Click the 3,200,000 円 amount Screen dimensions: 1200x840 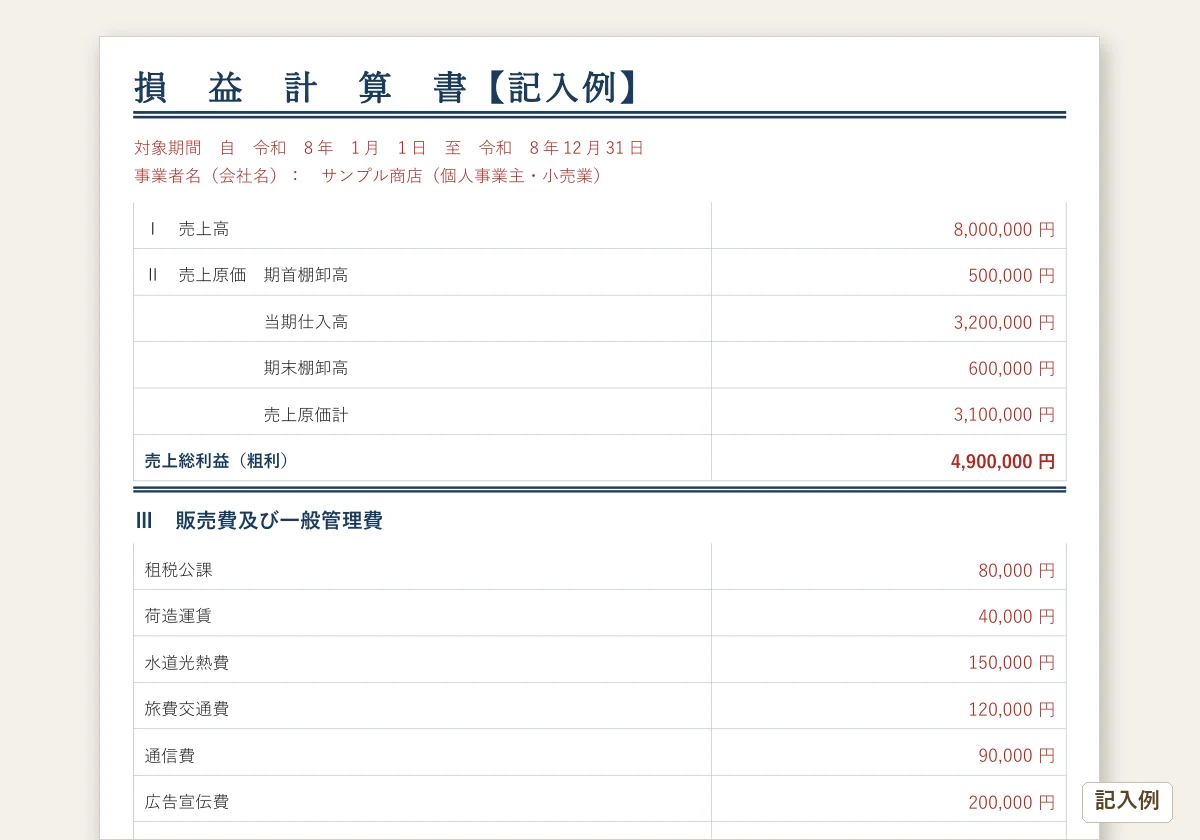(1004, 322)
